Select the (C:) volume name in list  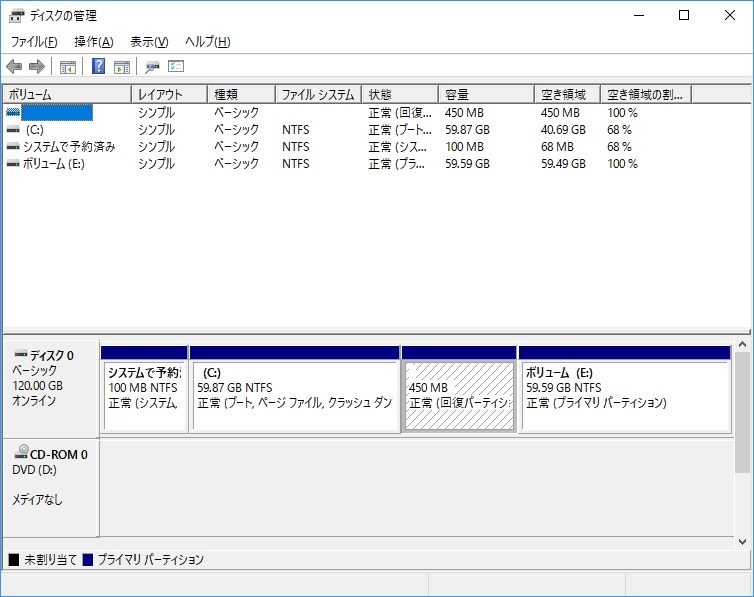coord(35,130)
